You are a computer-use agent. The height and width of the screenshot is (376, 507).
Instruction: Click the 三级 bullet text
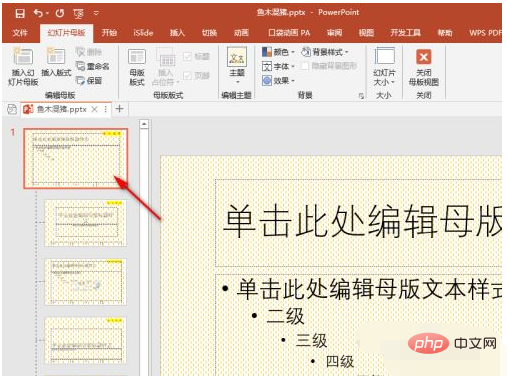[311, 340]
